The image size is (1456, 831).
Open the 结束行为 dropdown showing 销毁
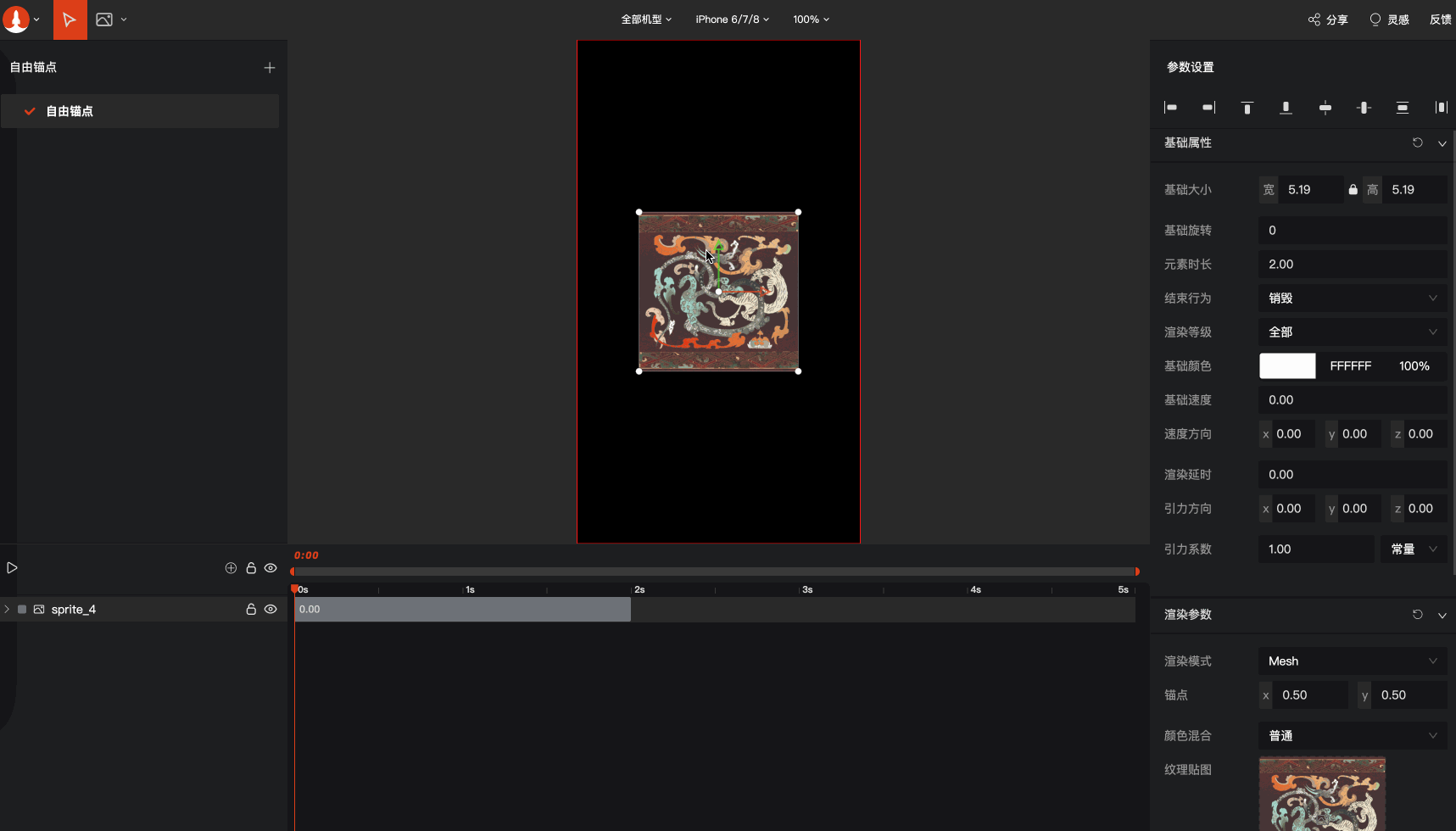click(1353, 298)
